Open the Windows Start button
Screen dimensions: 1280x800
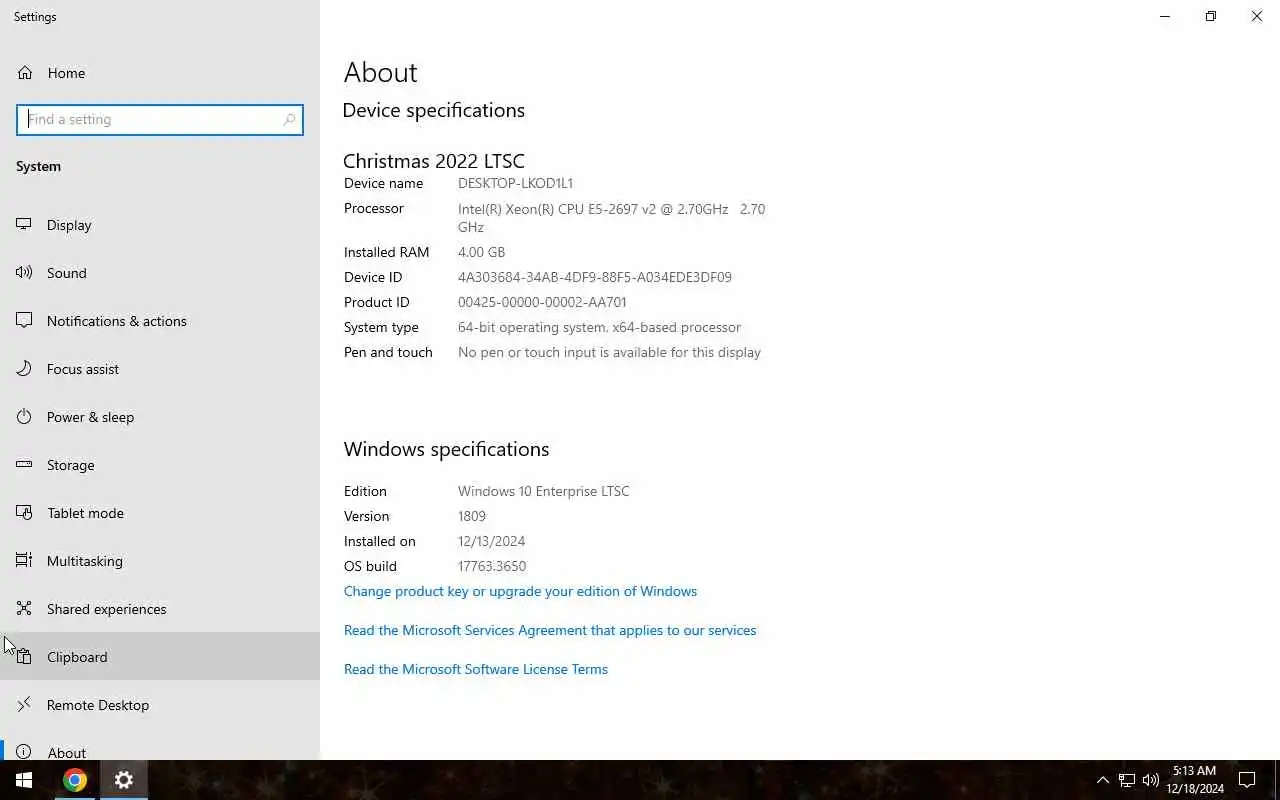click(24, 780)
